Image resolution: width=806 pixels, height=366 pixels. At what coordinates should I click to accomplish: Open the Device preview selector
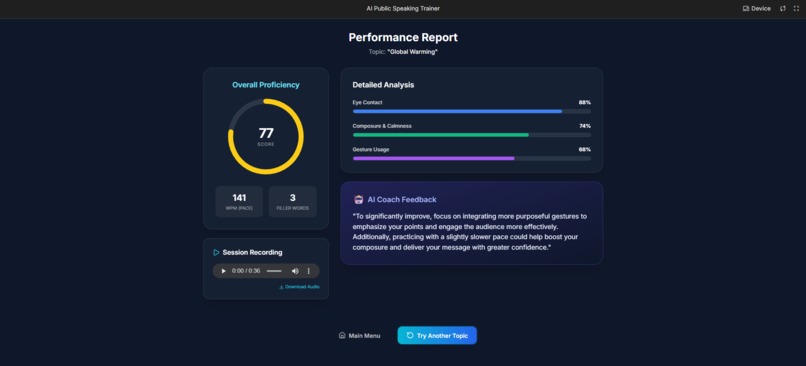757,9
